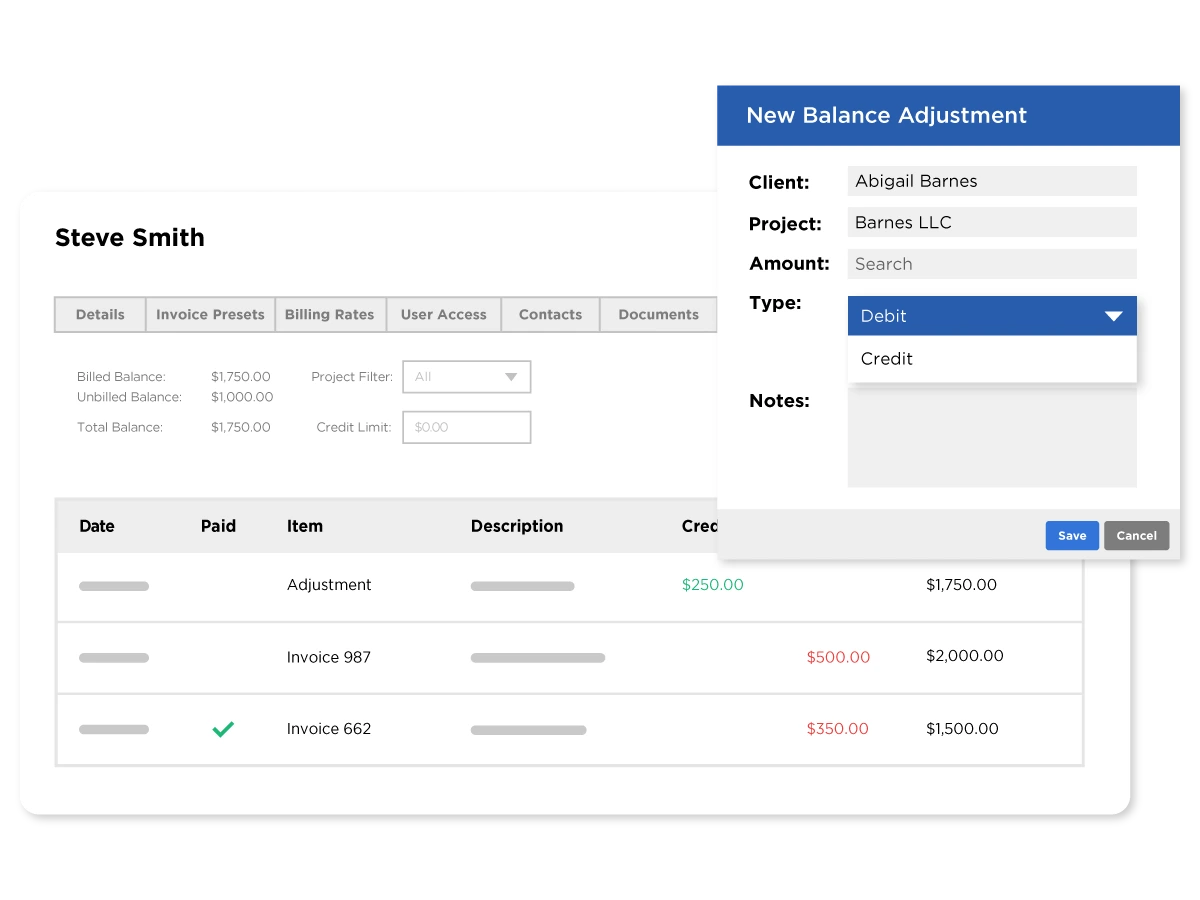Viewport: 1200px width, 900px height.
Task: Focus the Amount search field
Action: click(x=992, y=264)
